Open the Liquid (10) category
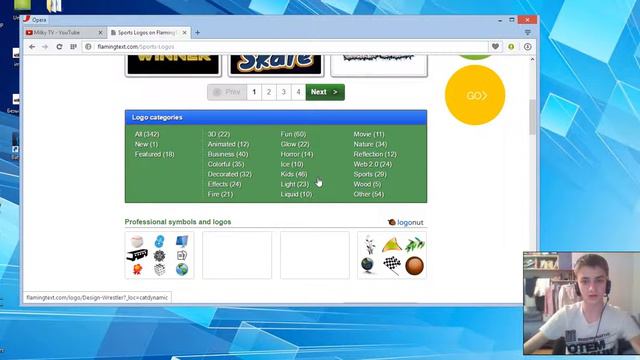The image size is (640, 360). [x=296, y=194]
